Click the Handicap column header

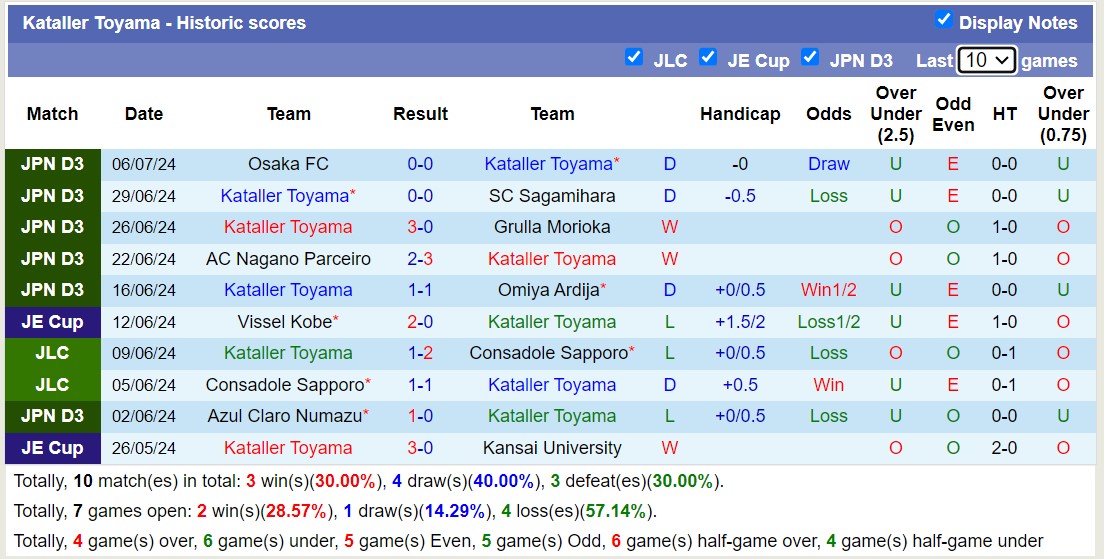tap(740, 114)
